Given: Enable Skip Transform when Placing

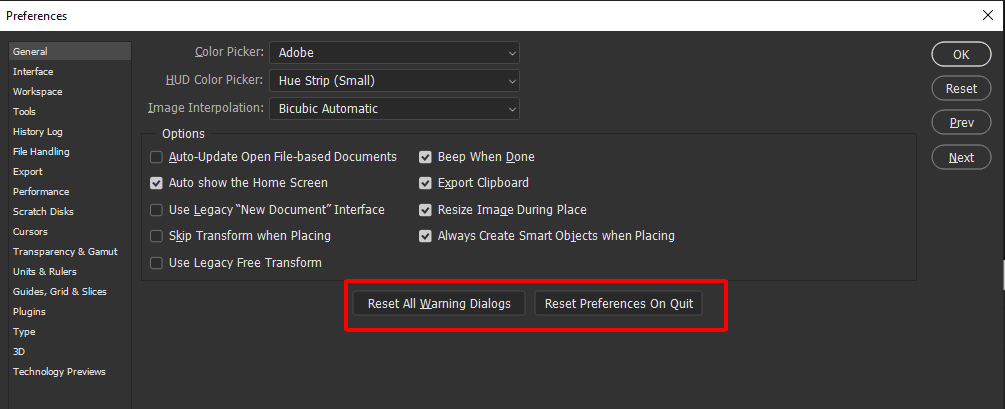Looking at the screenshot, I should point(156,236).
